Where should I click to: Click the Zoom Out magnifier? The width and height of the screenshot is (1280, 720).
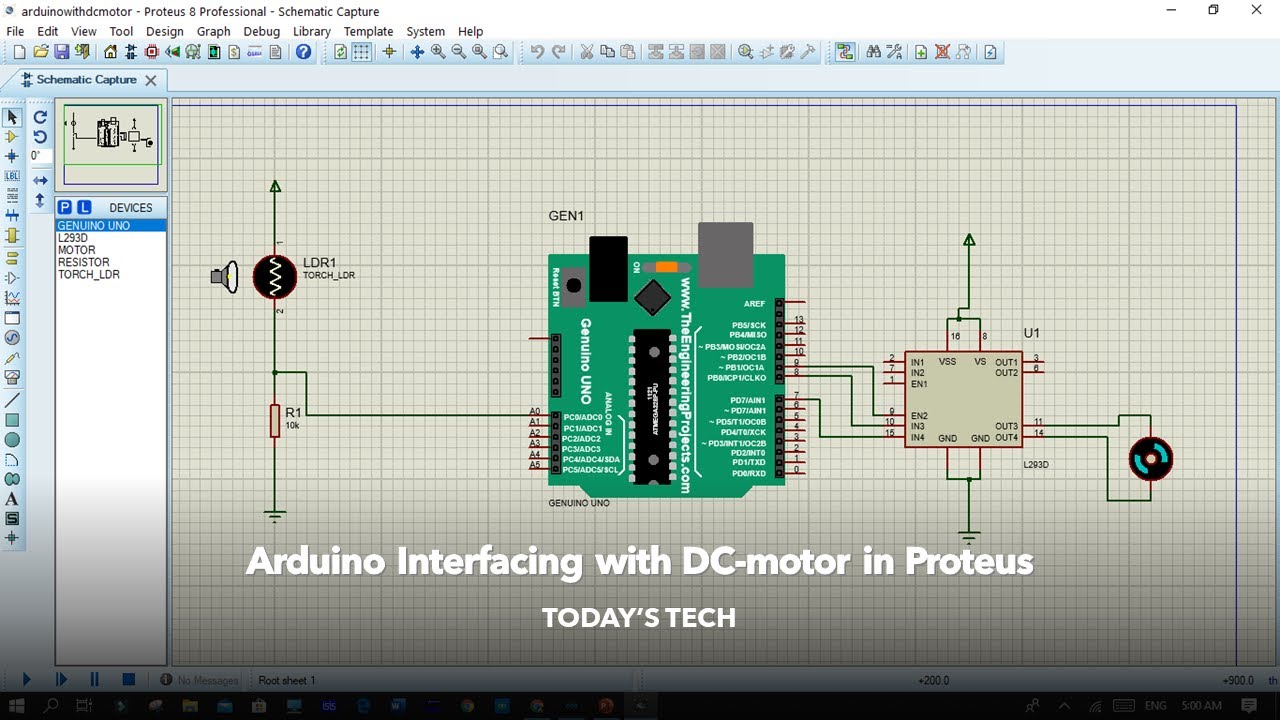pos(459,52)
